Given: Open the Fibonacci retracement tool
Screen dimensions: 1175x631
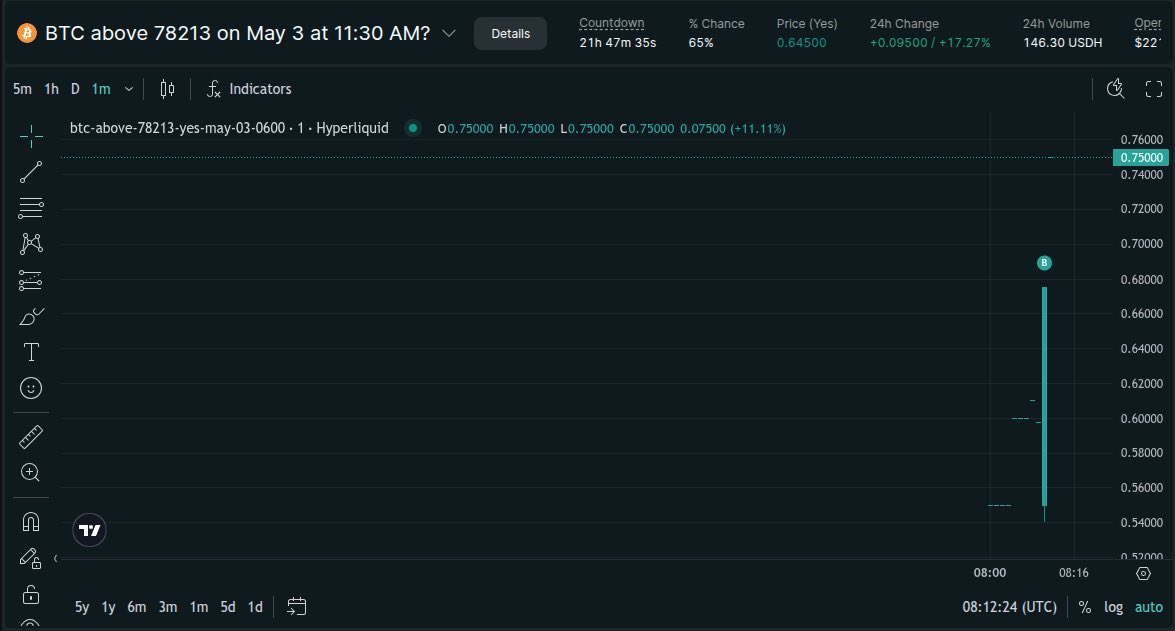Looking at the screenshot, I should point(31,208).
